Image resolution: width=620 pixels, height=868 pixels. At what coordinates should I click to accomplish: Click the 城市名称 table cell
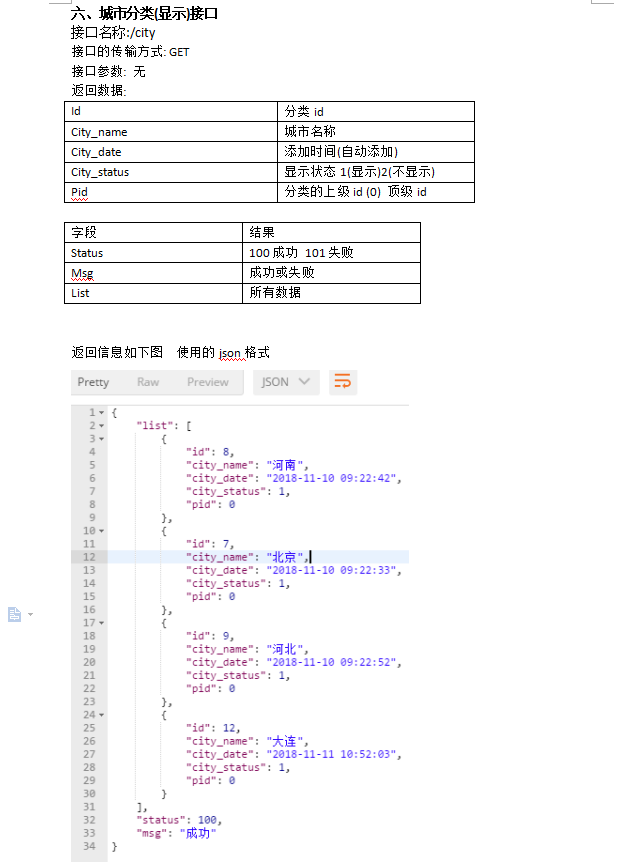[376, 132]
